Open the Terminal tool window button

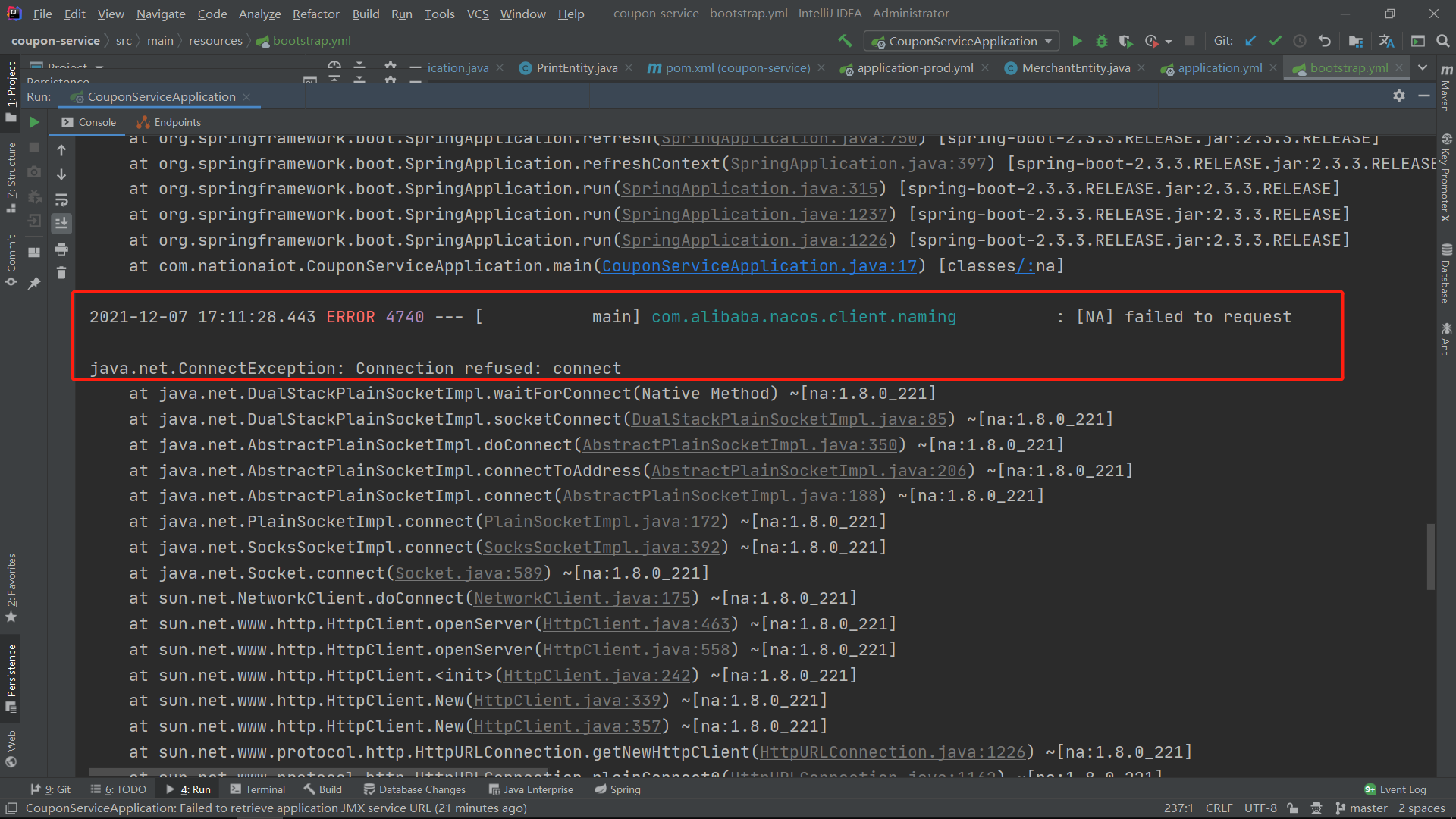(257, 789)
